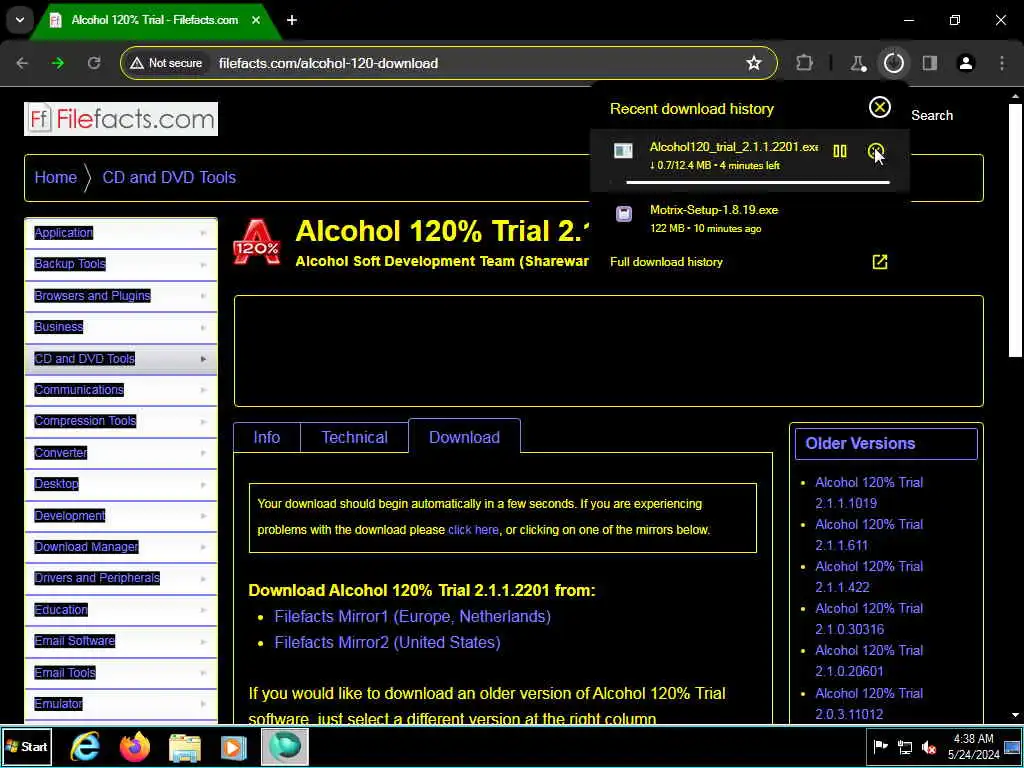The width and height of the screenshot is (1024, 768).
Task: Open Alcohol 120% Trial 2.1.1.611 version
Action: pyautogui.click(x=869, y=534)
